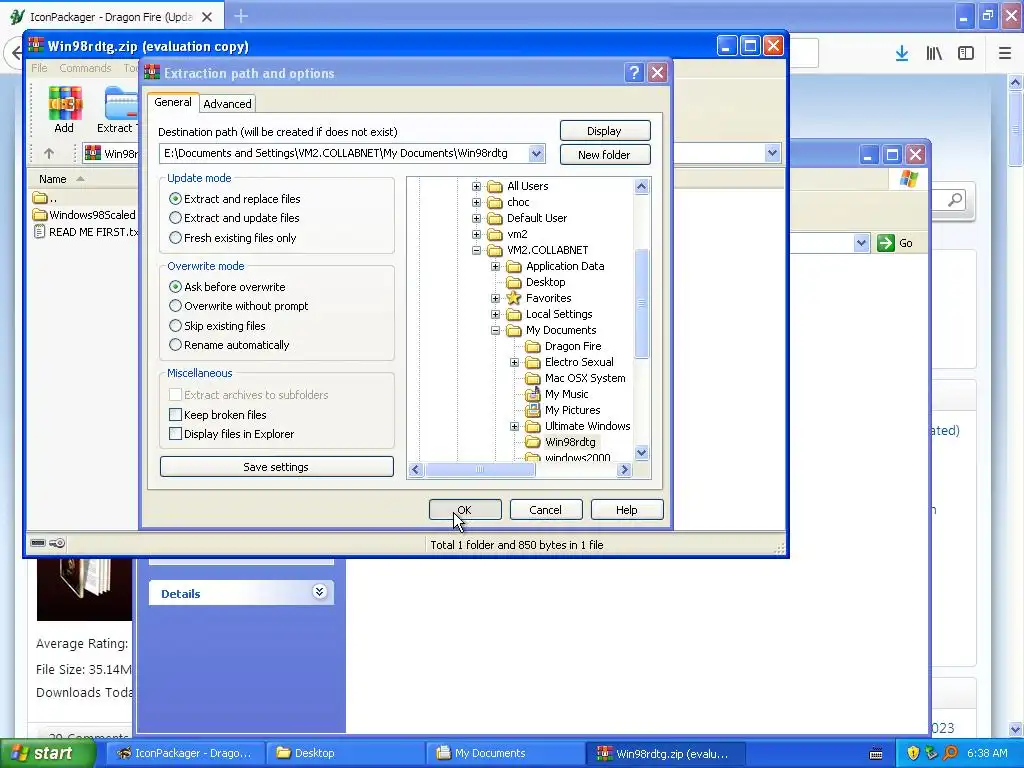Image resolution: width=1024 pixels, height=768 pixels.
Task: Collapse the My Documents tree node
Action: click(496, 330)
